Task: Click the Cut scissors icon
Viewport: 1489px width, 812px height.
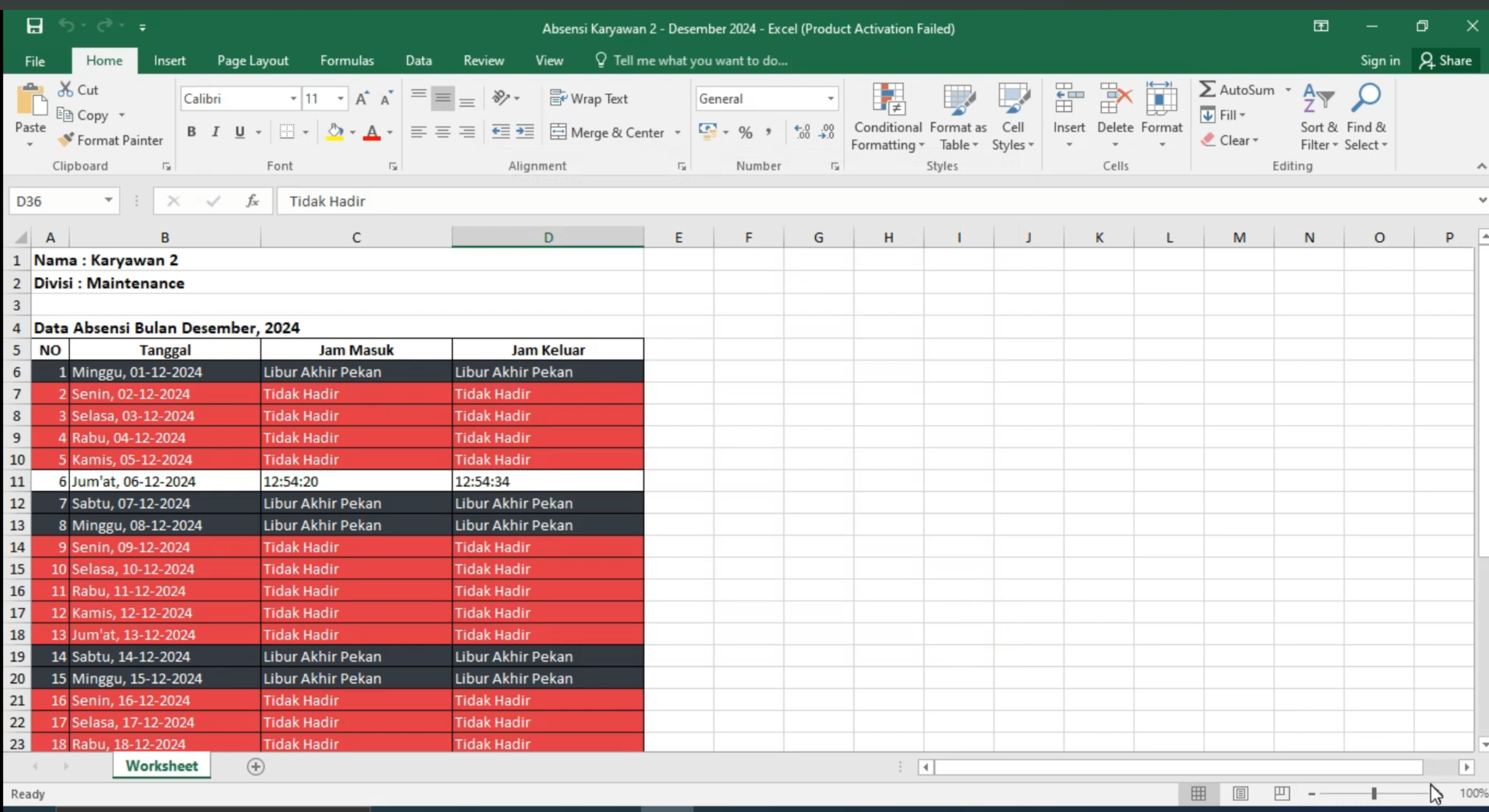Action: click(65, 89)
